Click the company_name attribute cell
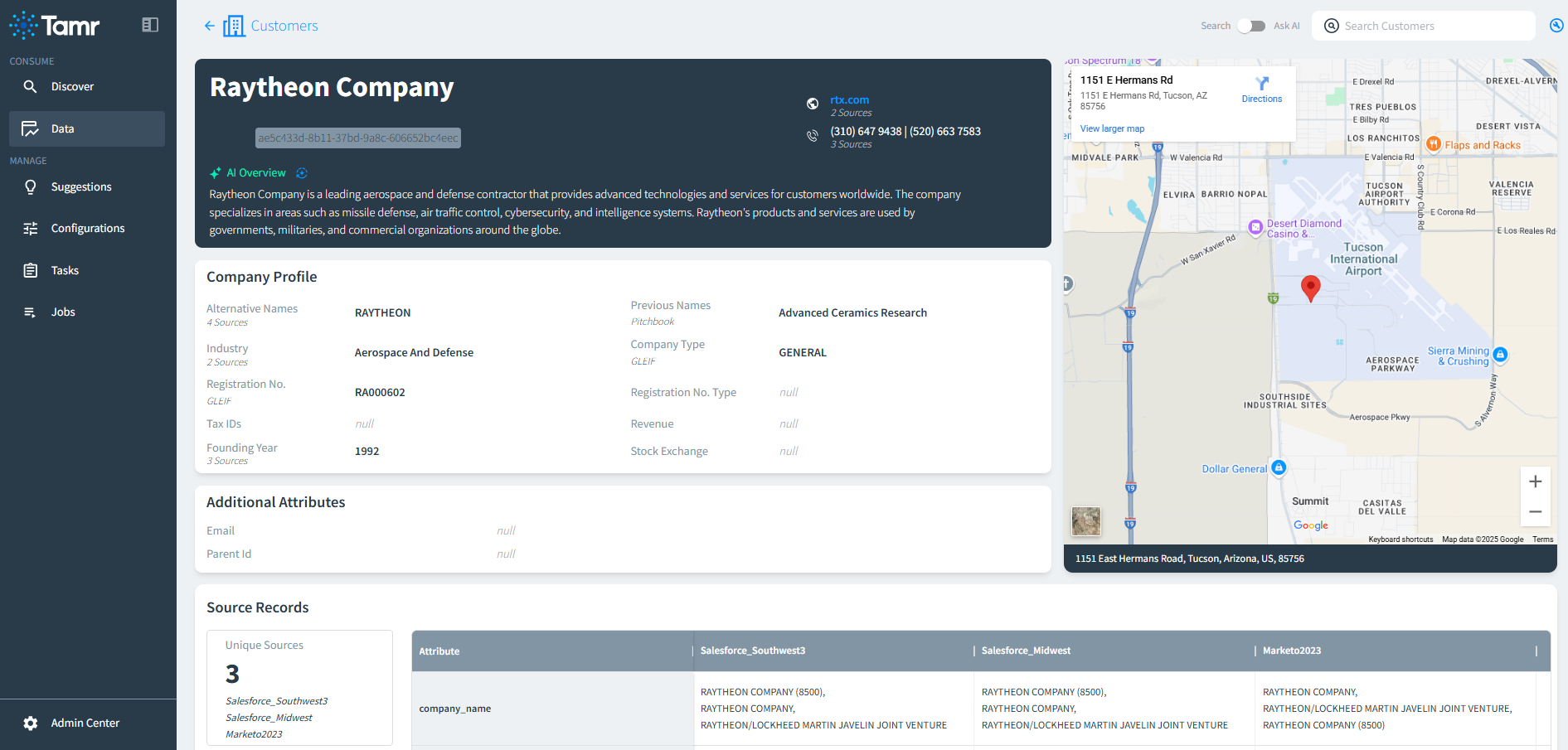Image resolution: width=1568 pixels, height=750 pixels. tap(552, 709)
